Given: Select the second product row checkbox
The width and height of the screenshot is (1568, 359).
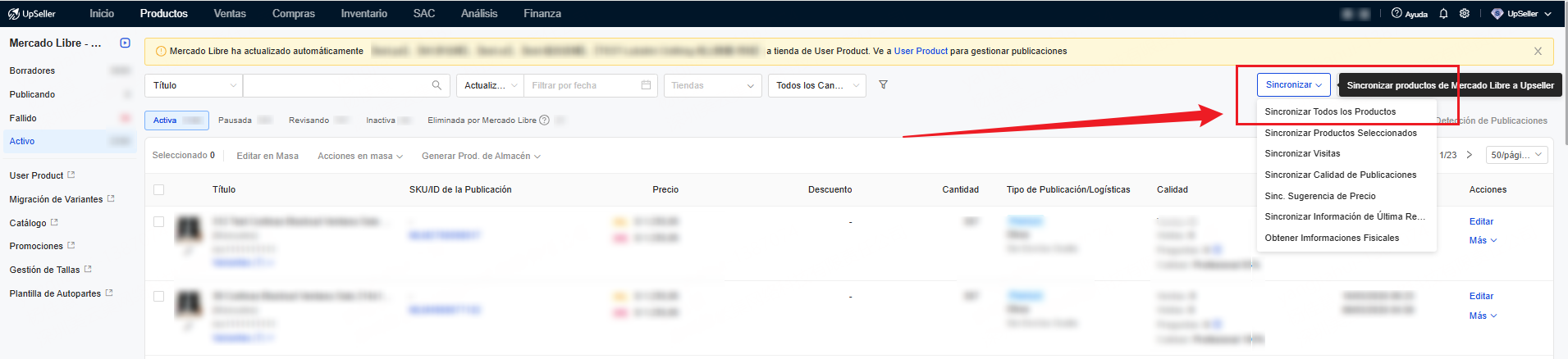Looking at the screenshot, I should (x=158, y=296).
